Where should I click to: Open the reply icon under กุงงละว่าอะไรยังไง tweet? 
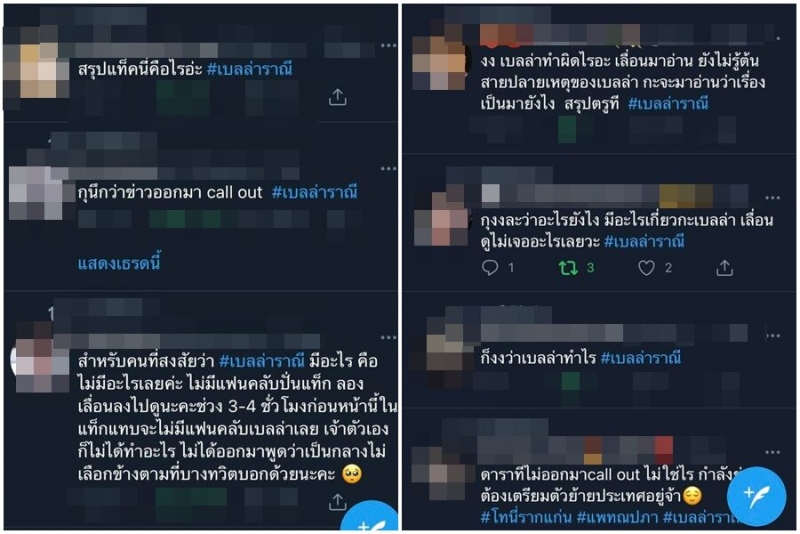tap(490, 268)
